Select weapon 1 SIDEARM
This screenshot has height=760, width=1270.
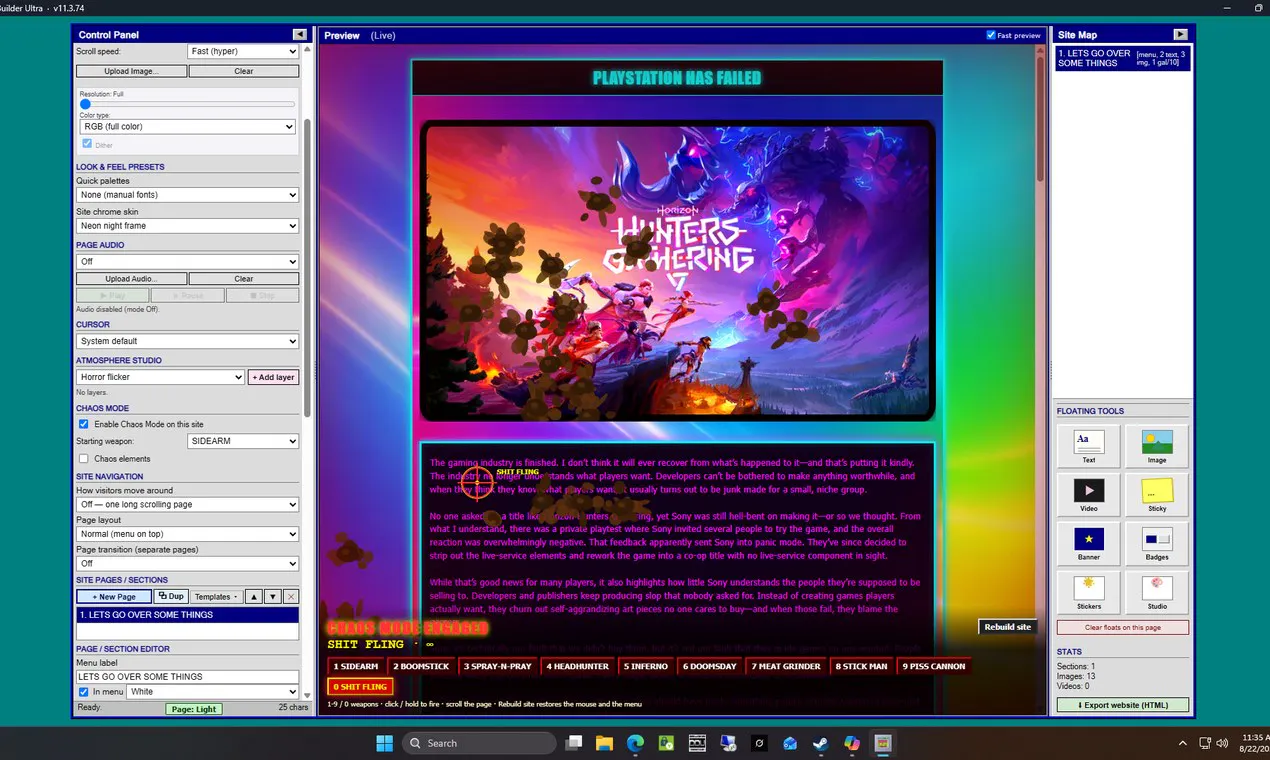356,666
